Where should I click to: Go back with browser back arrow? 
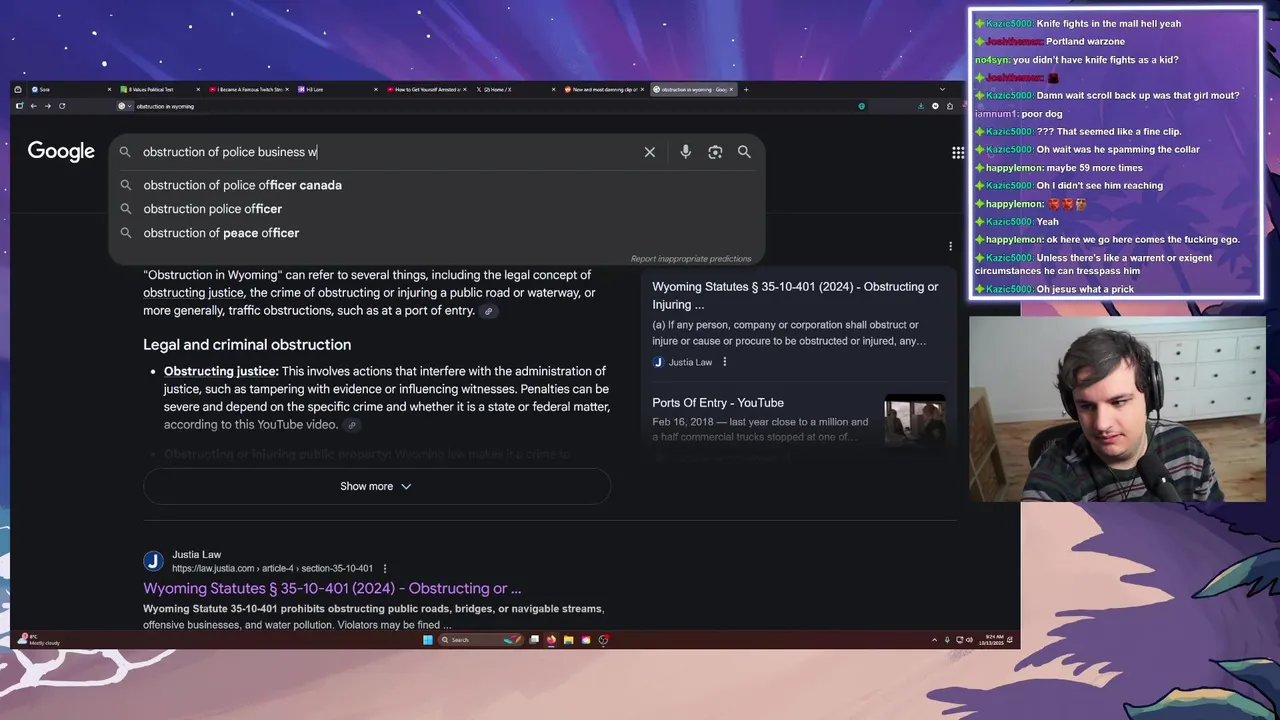pos(33,106)
